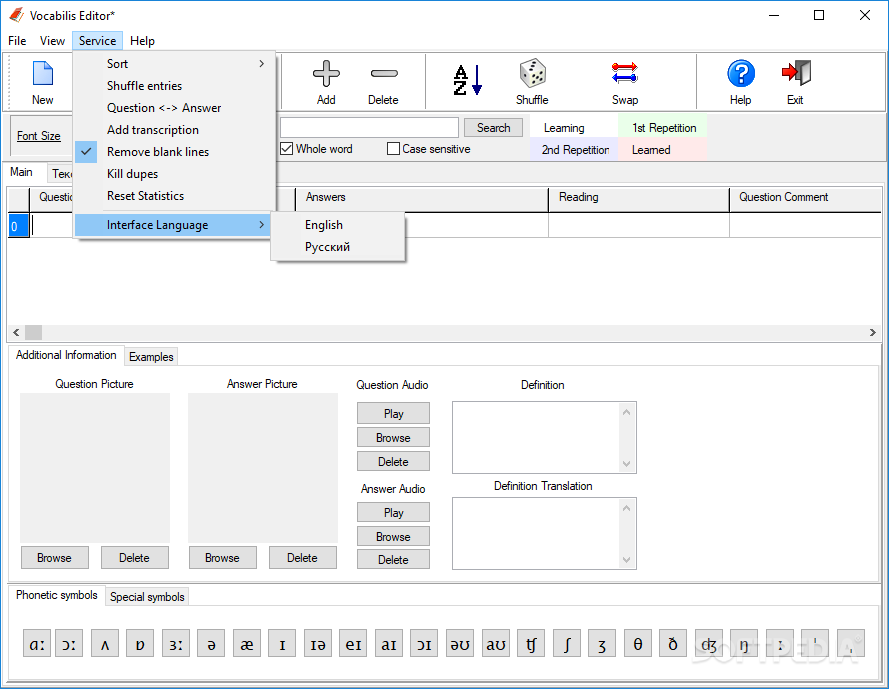Image resolution: width=889 pixels, height=689 pixels.
Task: Open the Service menu
Action: coord(98,41)
